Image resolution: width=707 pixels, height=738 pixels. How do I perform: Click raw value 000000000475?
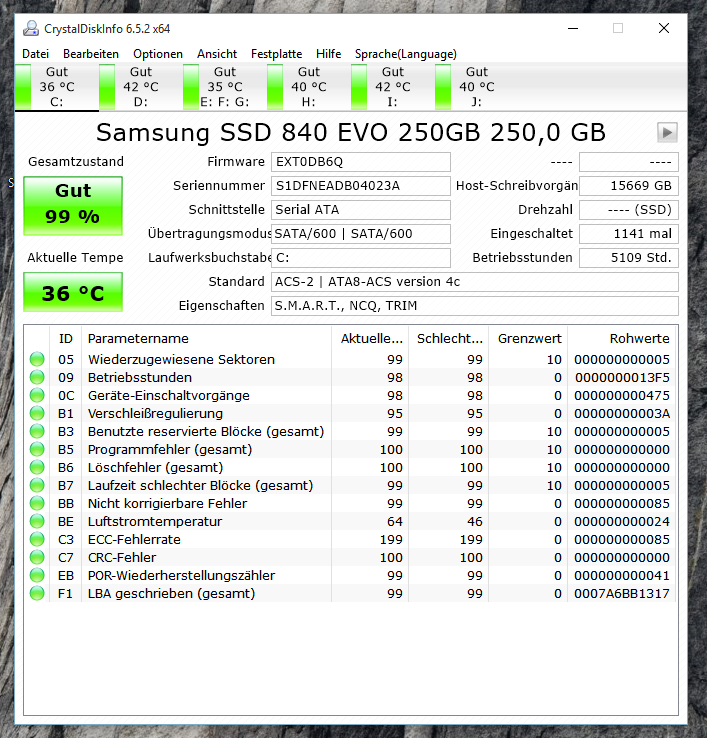click(x=622, y=395)
